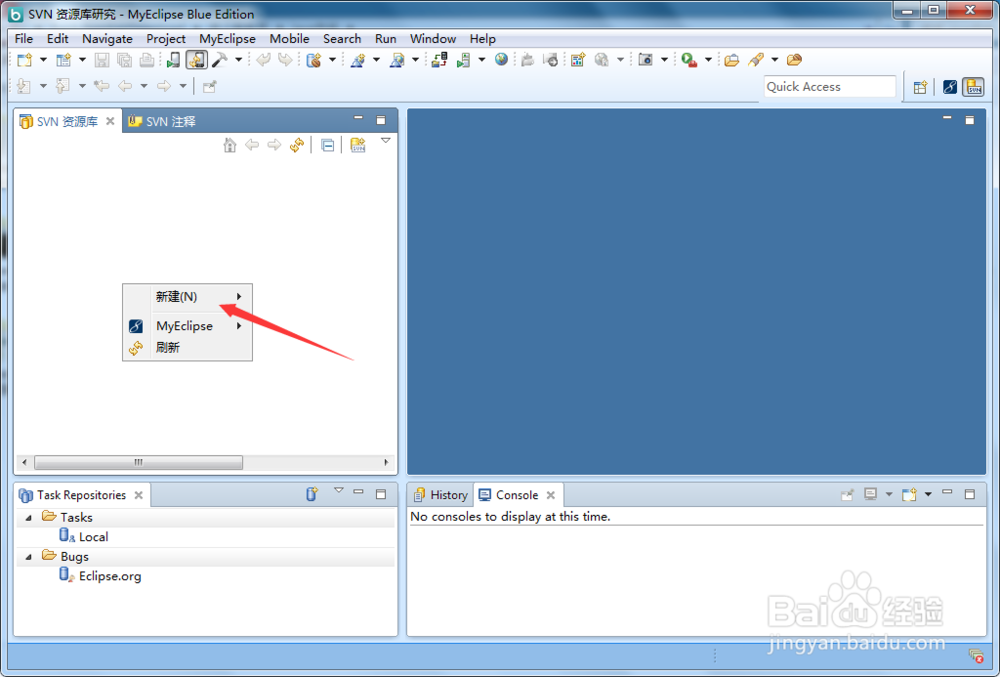Click the Display Selected Console icon

[871, 495]
